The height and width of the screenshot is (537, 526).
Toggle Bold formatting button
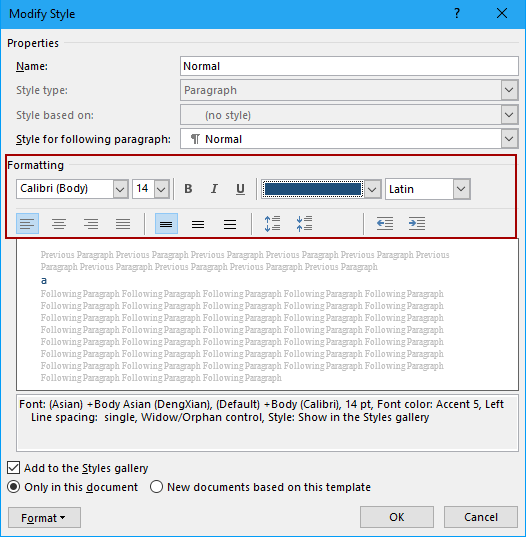[x=188, y=189]
